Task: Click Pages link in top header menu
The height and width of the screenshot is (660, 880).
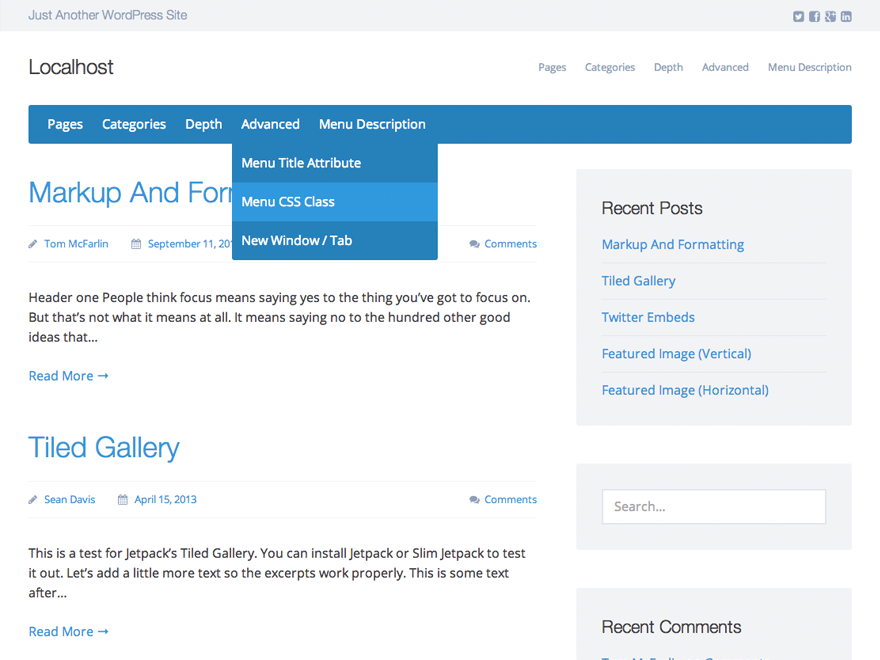Action: [552, 67]
